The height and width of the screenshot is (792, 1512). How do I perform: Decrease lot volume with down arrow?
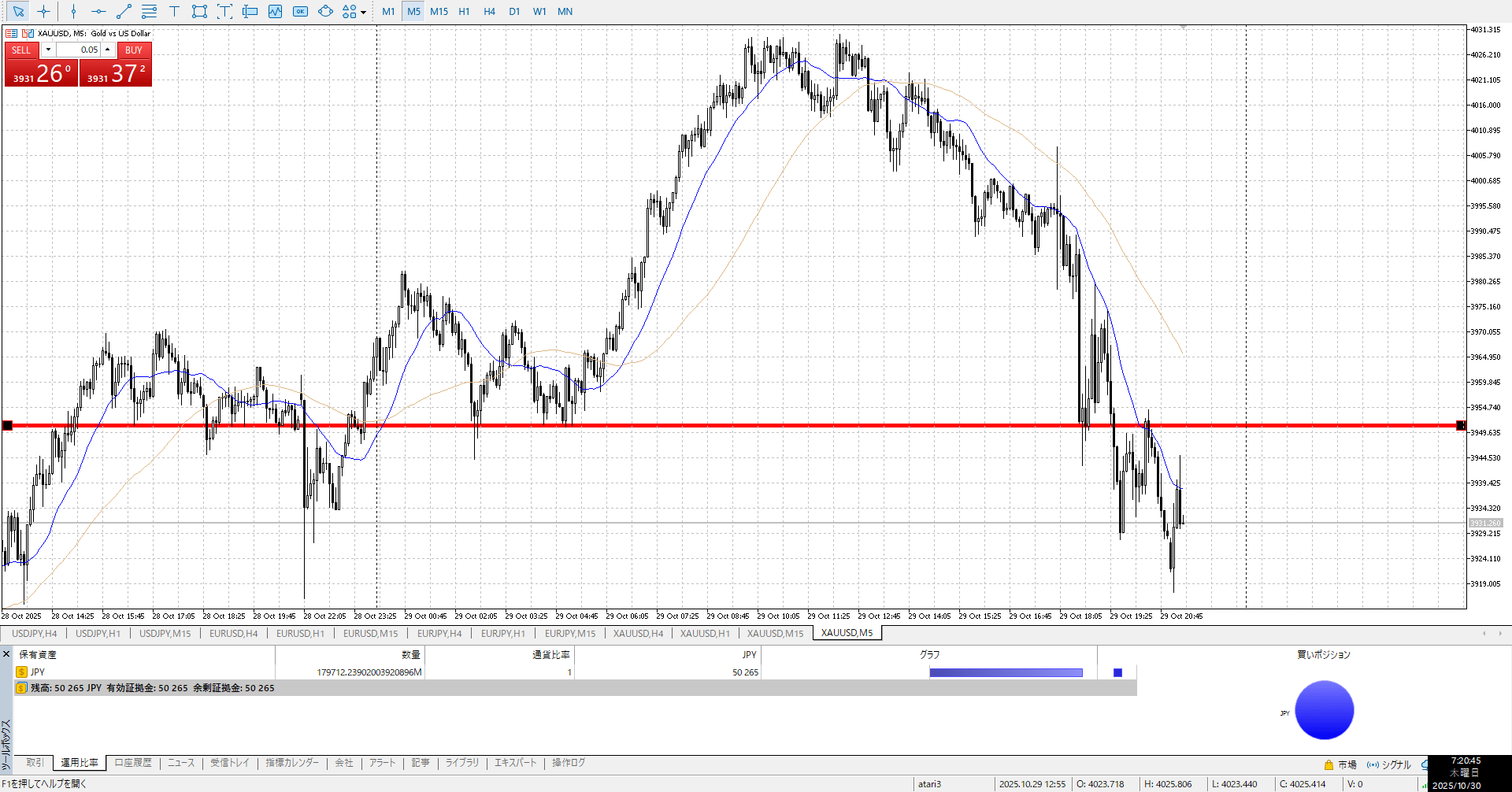pyautogui.click(x=48, y=50)
